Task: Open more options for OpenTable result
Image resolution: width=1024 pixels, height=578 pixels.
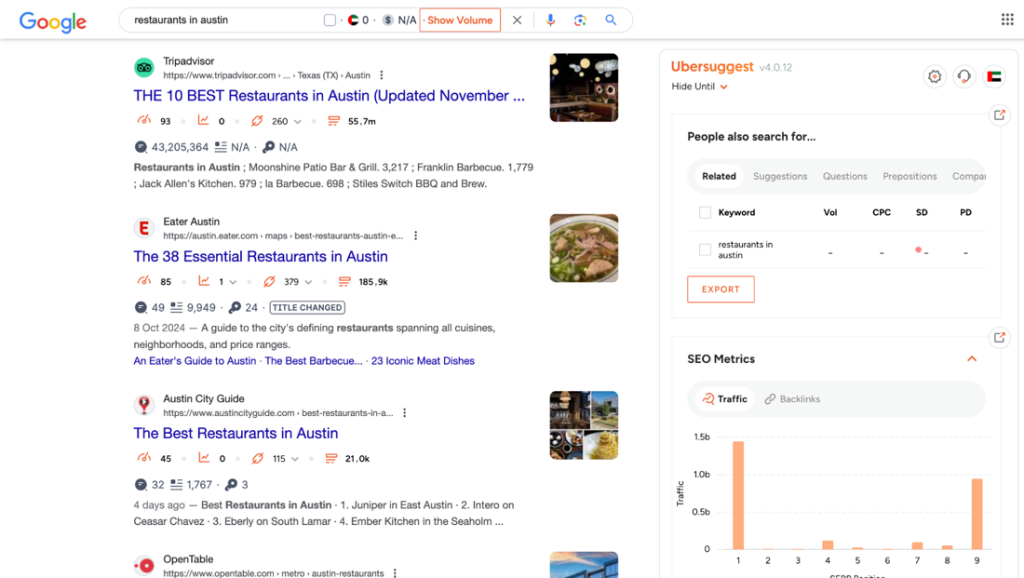Action: click(395, 573)
